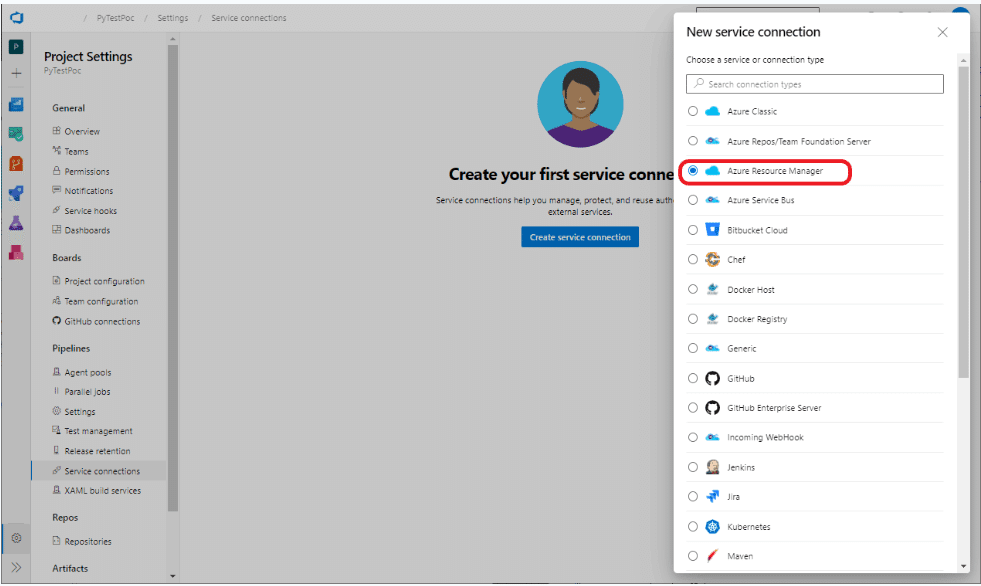
Task: Click the Bitbucket Cloud bucket icon
Action: [713, 230]
